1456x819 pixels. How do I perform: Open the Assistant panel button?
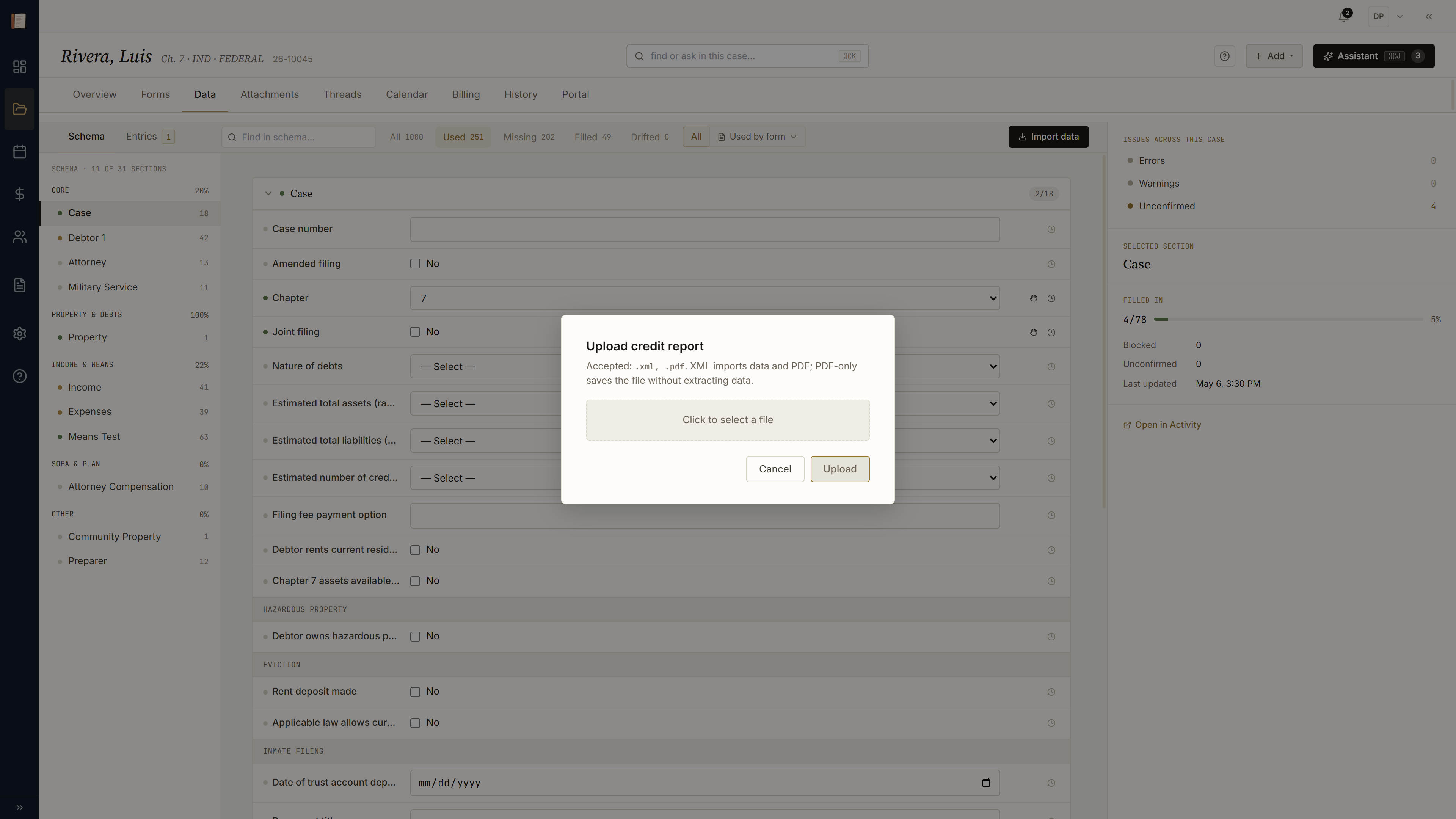point(1373,56)
